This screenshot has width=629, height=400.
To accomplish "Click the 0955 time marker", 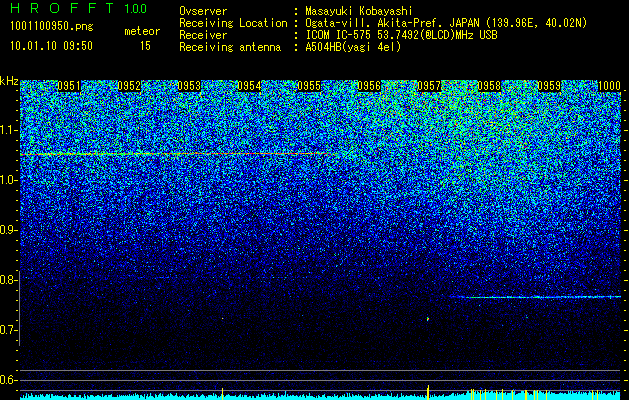I will coord(309,86).
